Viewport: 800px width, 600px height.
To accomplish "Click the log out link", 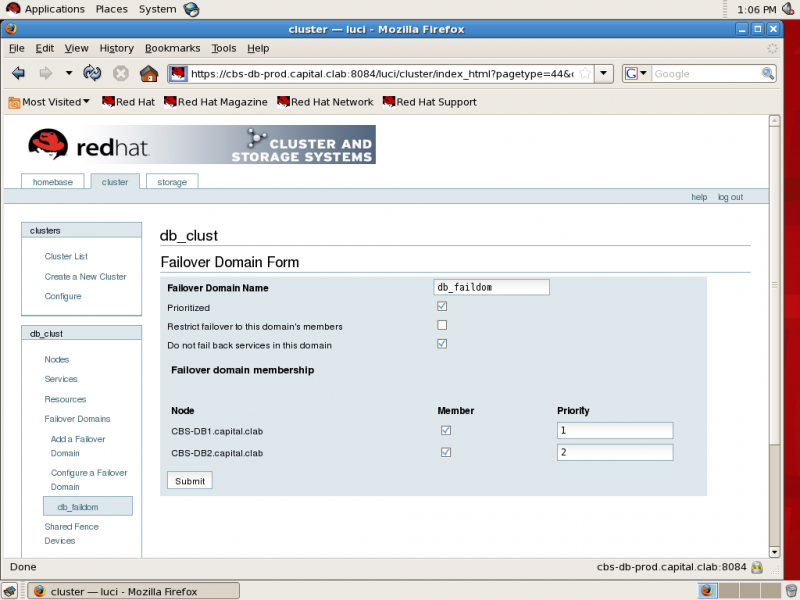I will [730, 197].
